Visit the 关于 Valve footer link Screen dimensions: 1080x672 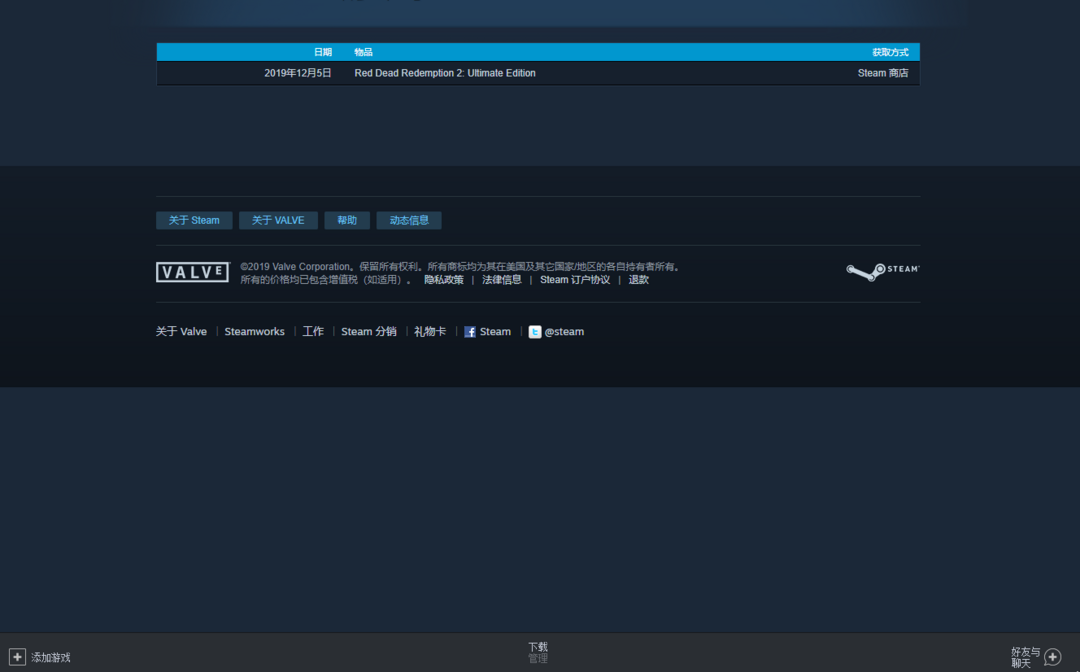[181, 332]
